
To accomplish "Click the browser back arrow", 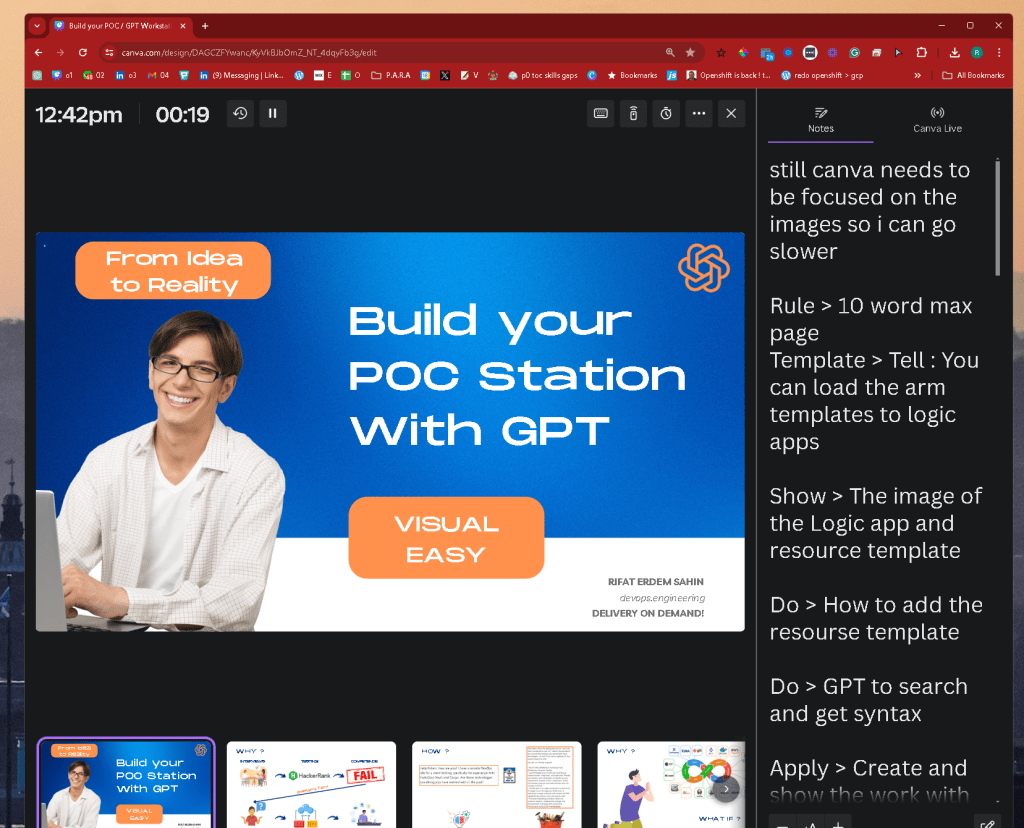I will 39,52.
